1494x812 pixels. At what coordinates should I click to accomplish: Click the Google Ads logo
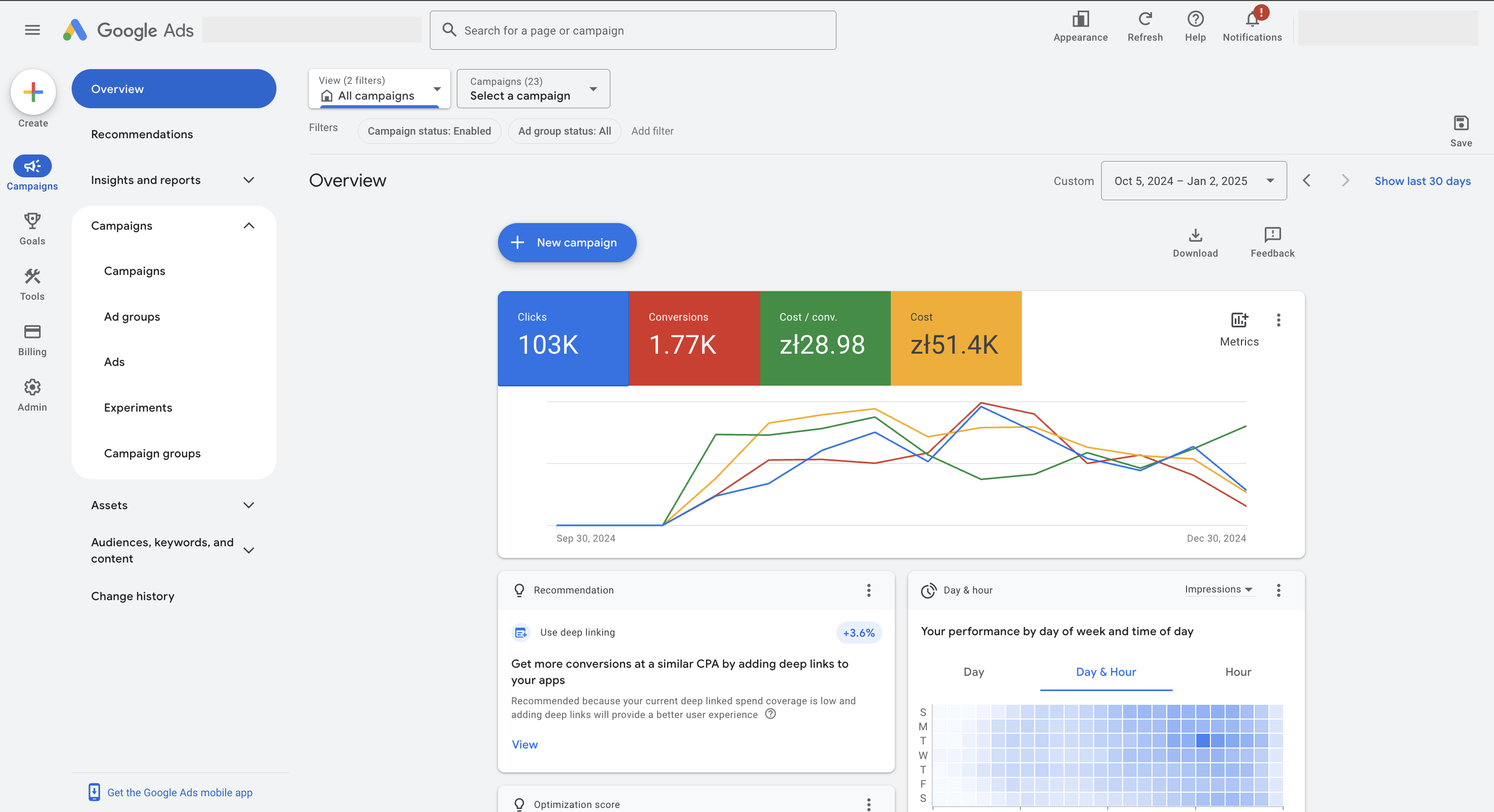[128, 30]
